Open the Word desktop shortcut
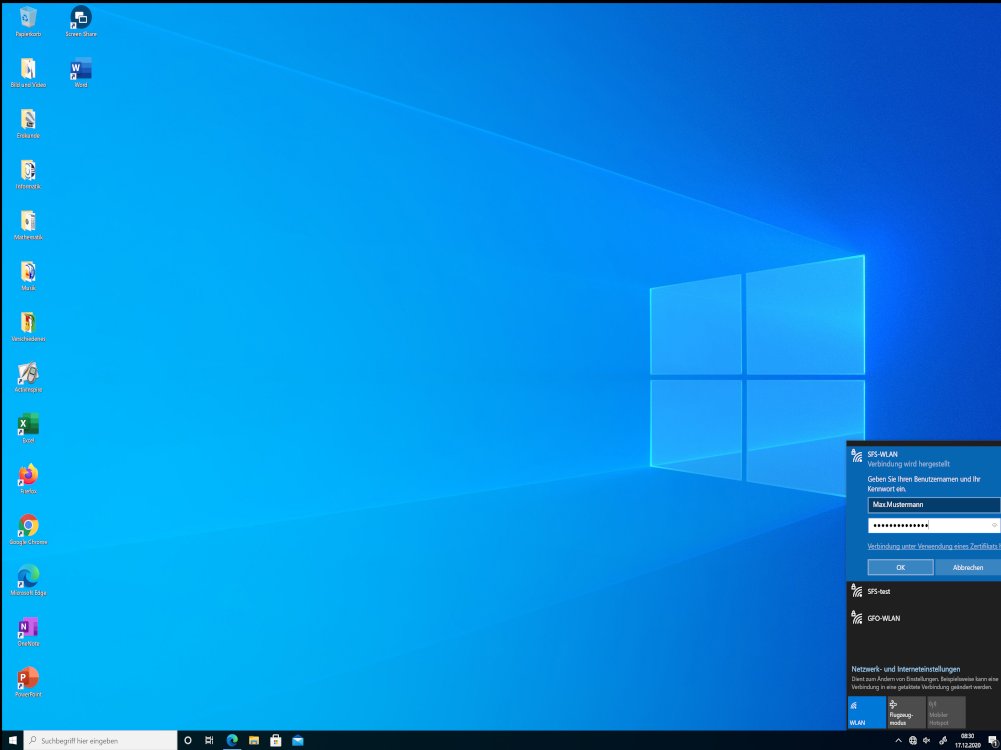This screenshot has height=750, width=1001. pos(80,69)
